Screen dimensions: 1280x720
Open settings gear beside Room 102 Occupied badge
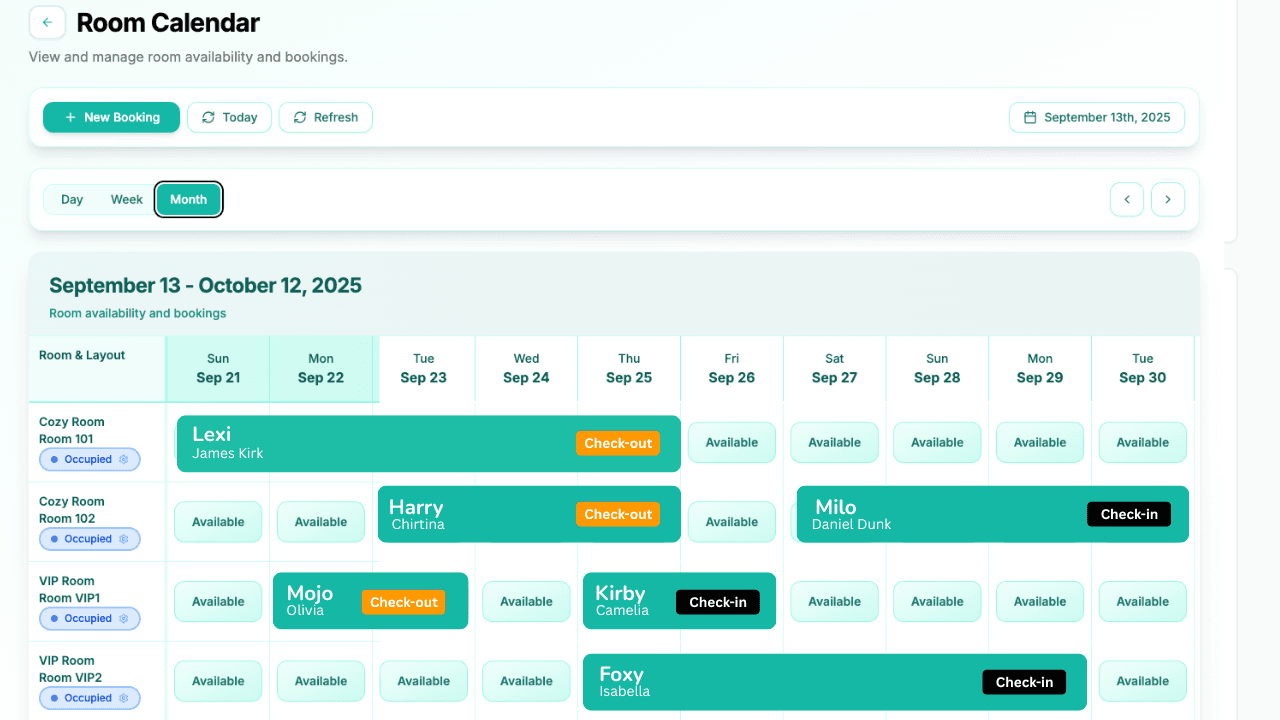tap(122, 539)
